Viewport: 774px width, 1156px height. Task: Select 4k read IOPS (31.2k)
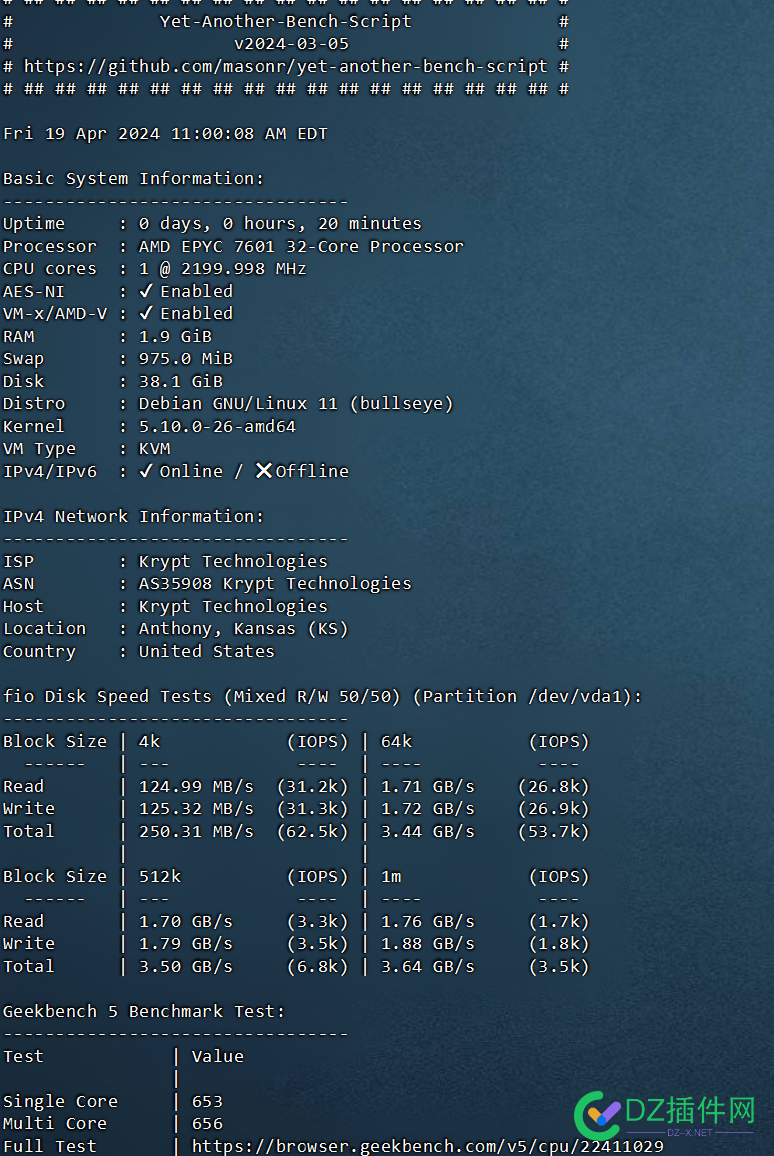click(312, 787)
